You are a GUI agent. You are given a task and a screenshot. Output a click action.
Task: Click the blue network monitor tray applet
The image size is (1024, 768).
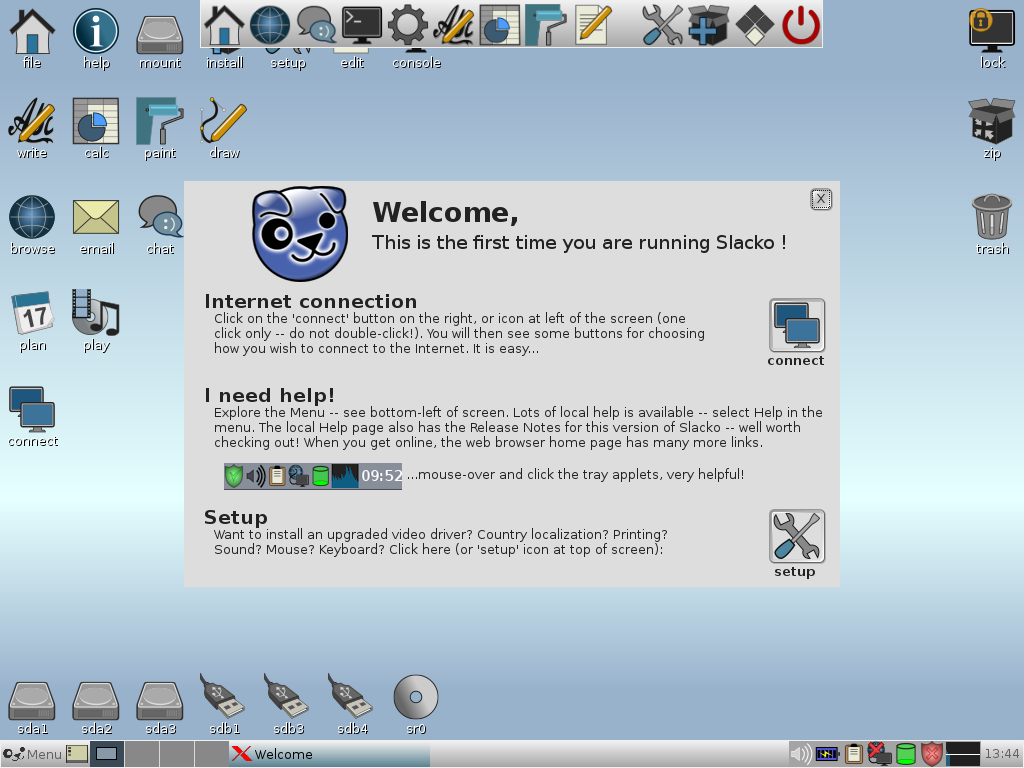click(827, 754)
